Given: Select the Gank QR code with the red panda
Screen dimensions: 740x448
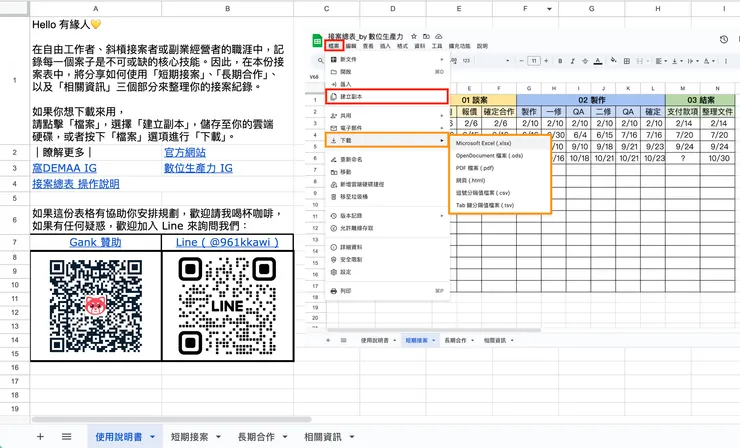Looking at the screenshot, I should tap(96, 306).
